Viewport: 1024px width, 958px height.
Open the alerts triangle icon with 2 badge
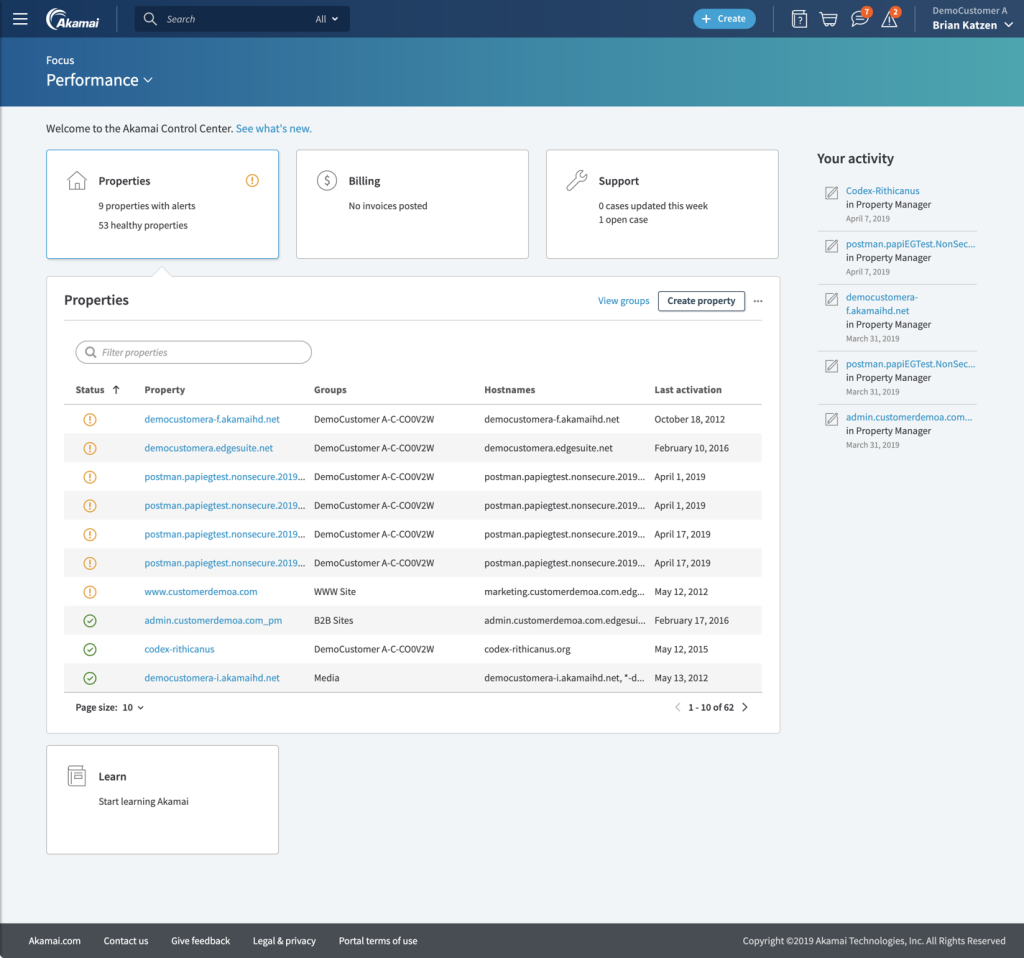[x=890, y=18]
